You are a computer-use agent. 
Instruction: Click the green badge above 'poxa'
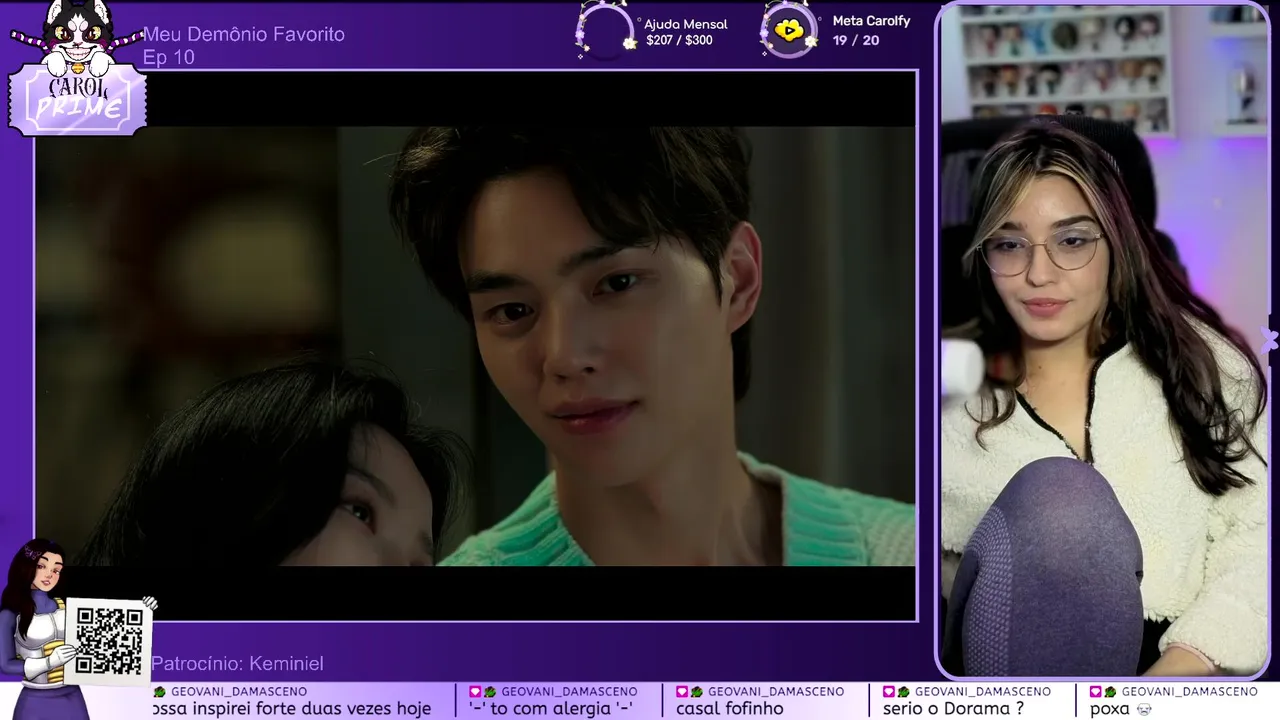click(1110, 692)
